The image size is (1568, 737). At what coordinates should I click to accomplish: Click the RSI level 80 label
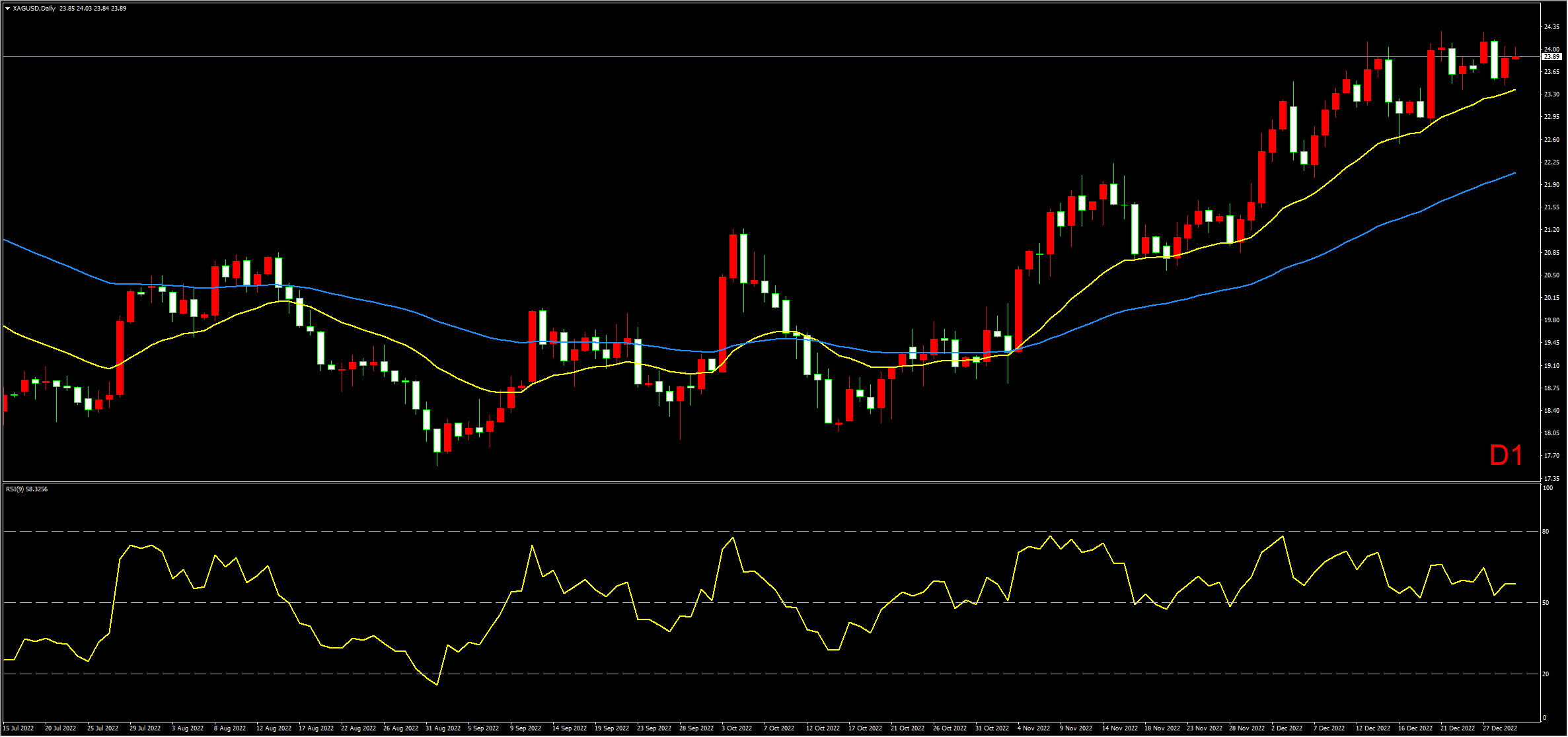pyautogui.click(x=1546, y=532)
